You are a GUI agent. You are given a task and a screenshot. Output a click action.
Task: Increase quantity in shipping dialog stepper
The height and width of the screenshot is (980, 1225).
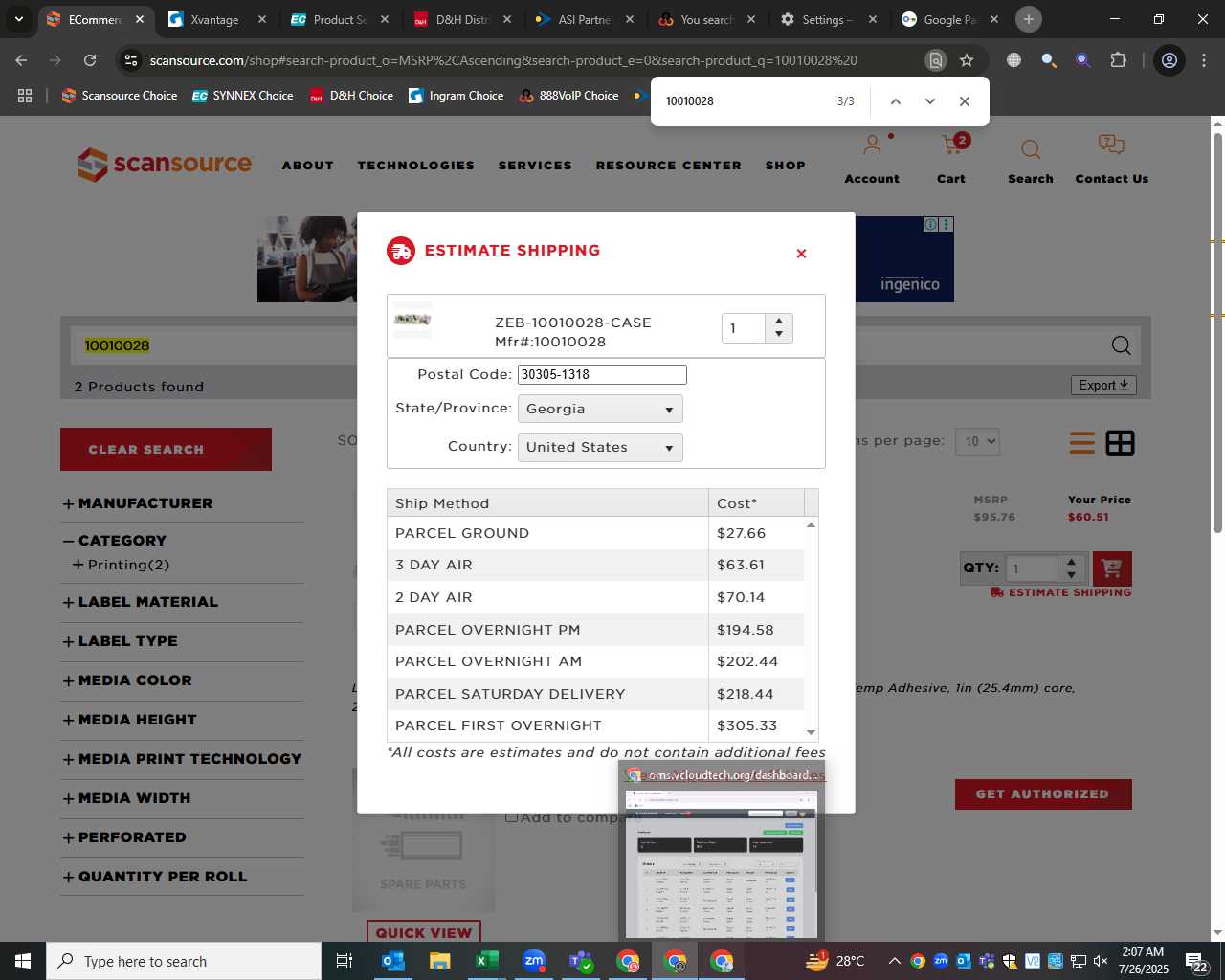[x=779, y=322]
